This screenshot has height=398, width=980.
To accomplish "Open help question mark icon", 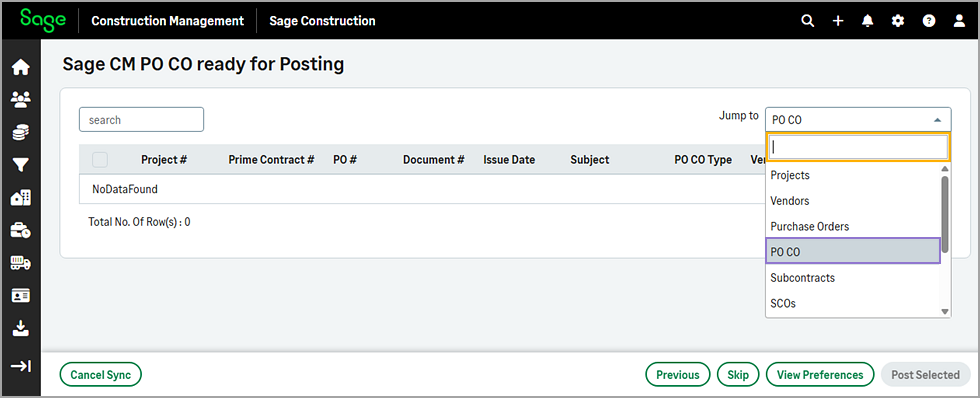I will (929, 21).
